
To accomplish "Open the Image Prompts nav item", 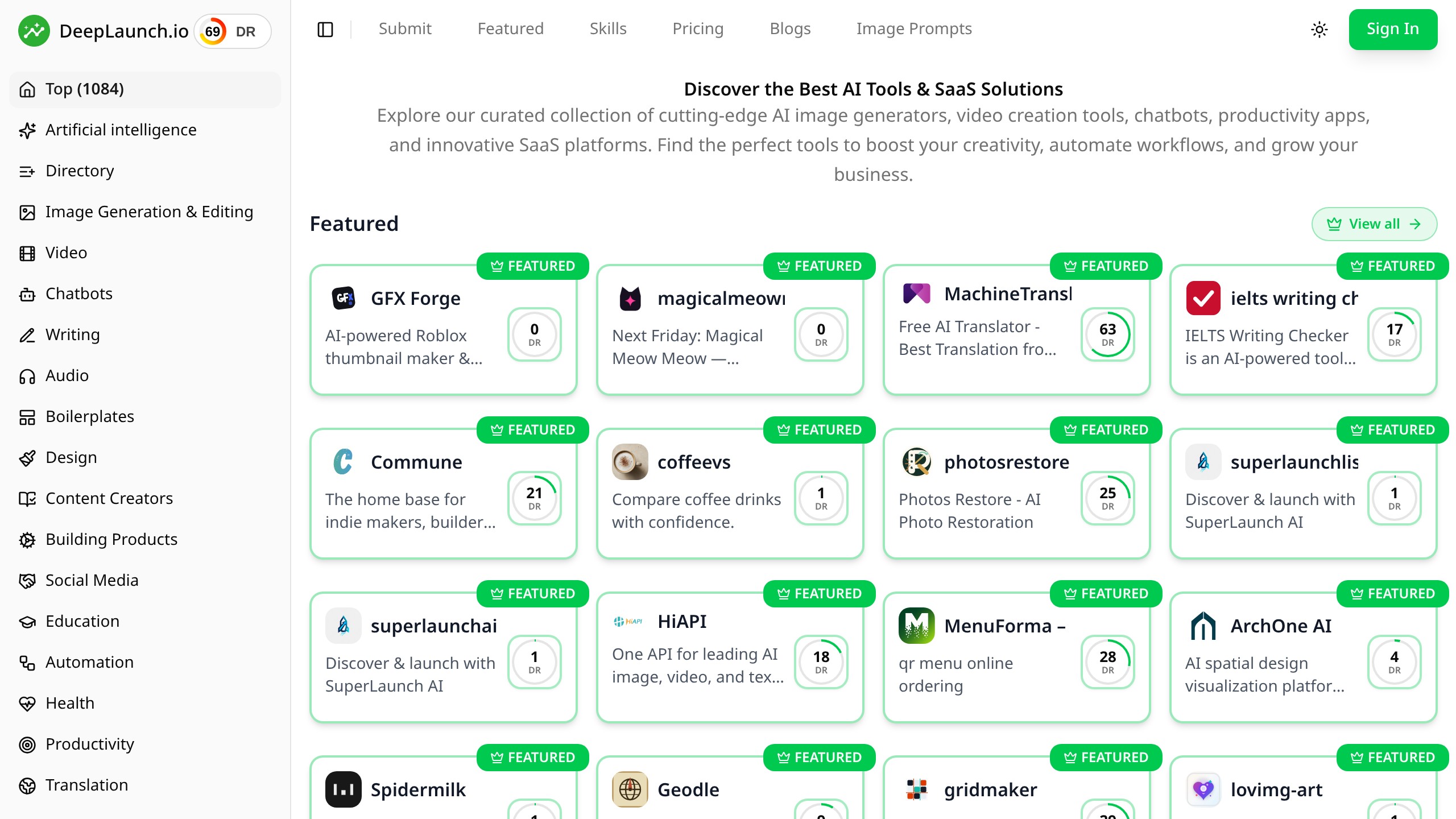I will [914, 28].
